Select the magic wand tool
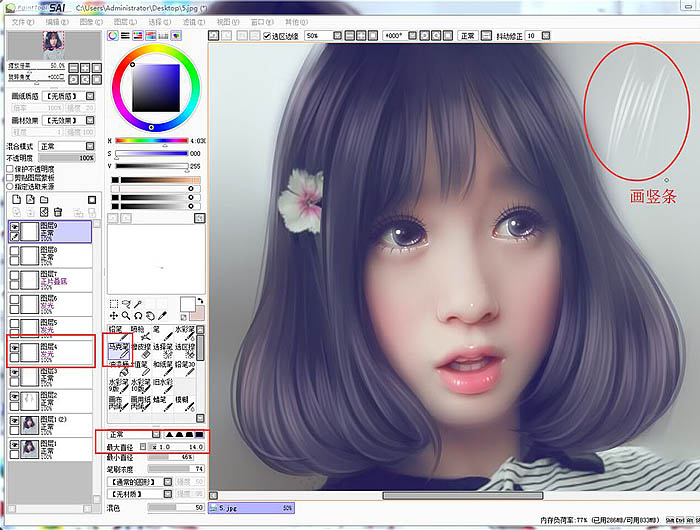700x530 pixels. (x=138, y=303)
